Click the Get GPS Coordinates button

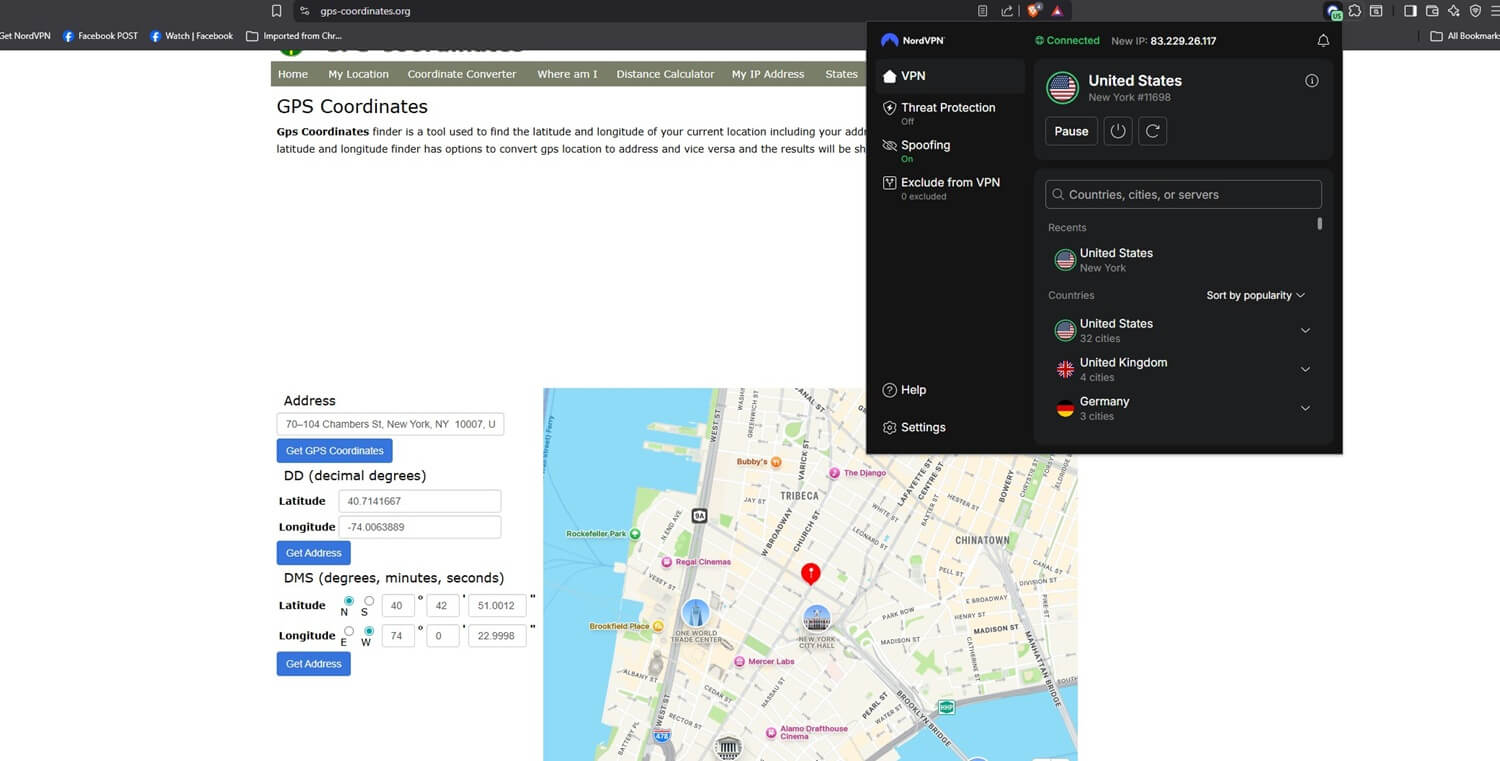(x=334, y=450)
